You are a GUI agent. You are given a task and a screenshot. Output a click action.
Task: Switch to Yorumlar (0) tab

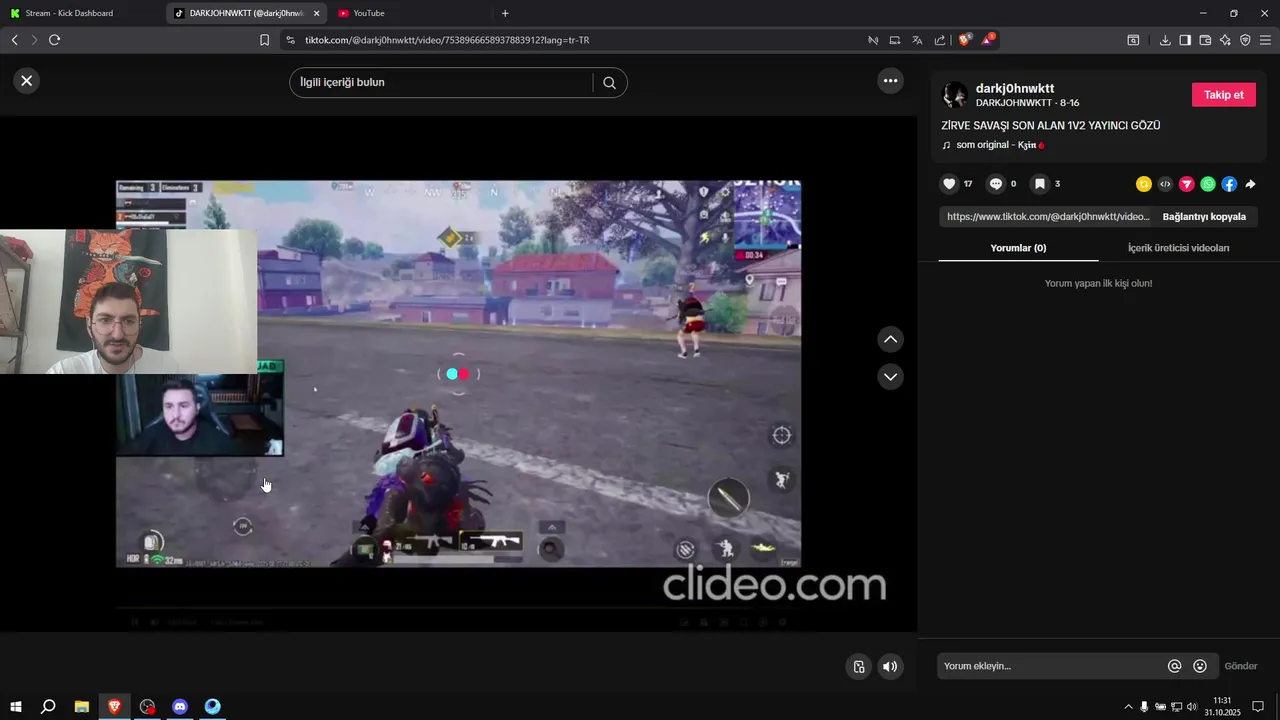point(1018,248)
